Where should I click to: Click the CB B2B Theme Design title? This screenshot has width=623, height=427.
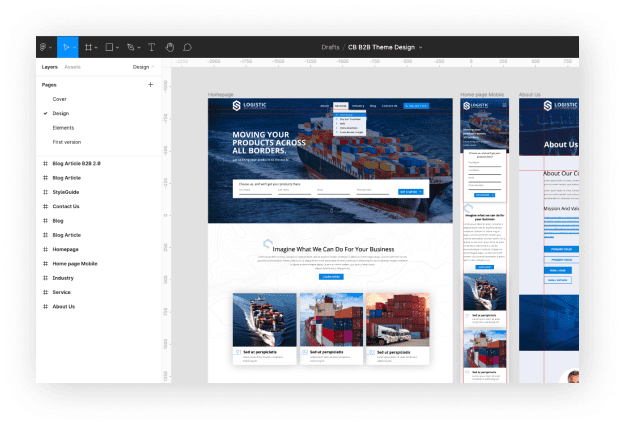click(381, 47)
